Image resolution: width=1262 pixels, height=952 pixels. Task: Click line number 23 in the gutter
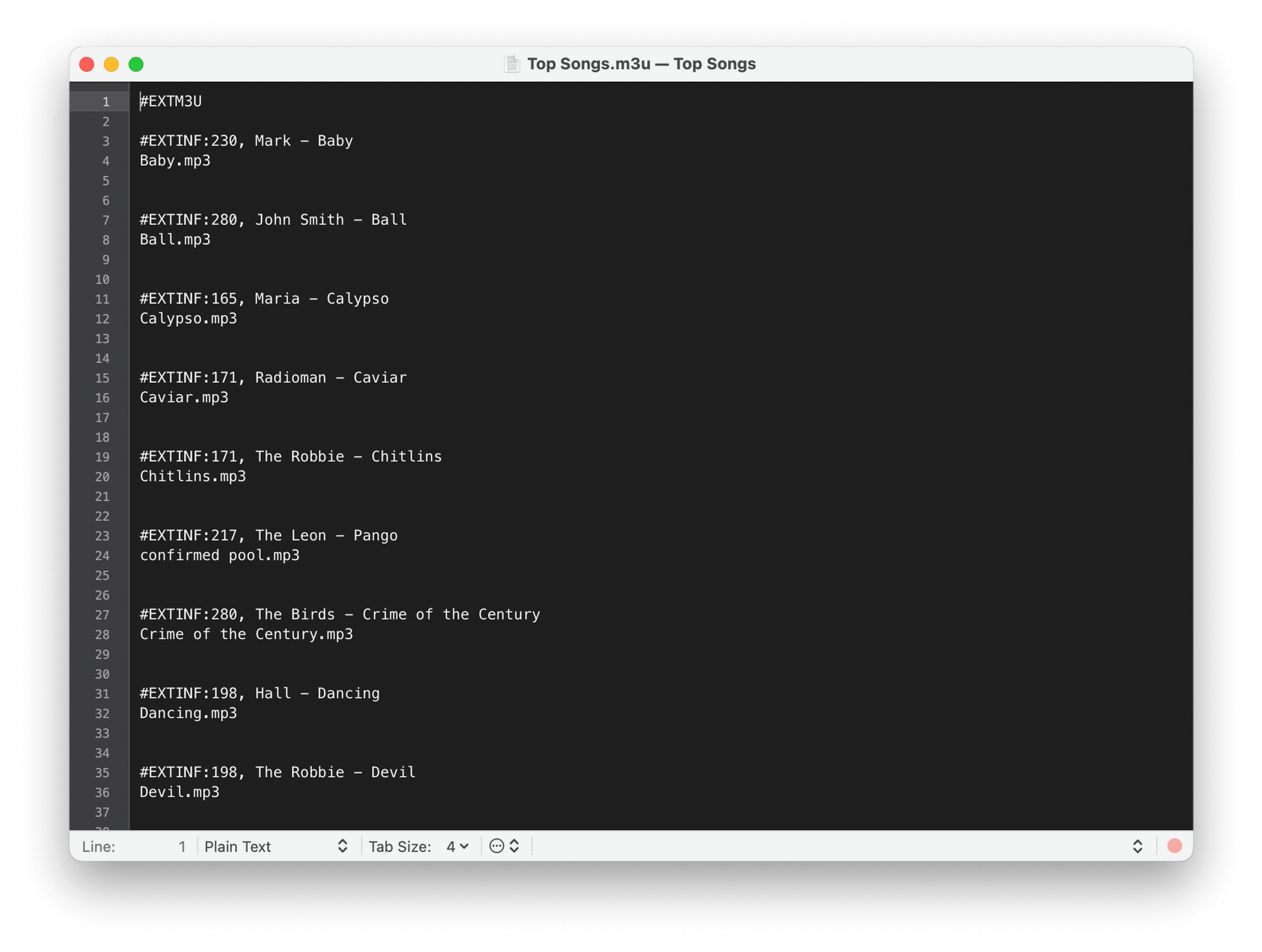tap(102, 536)
